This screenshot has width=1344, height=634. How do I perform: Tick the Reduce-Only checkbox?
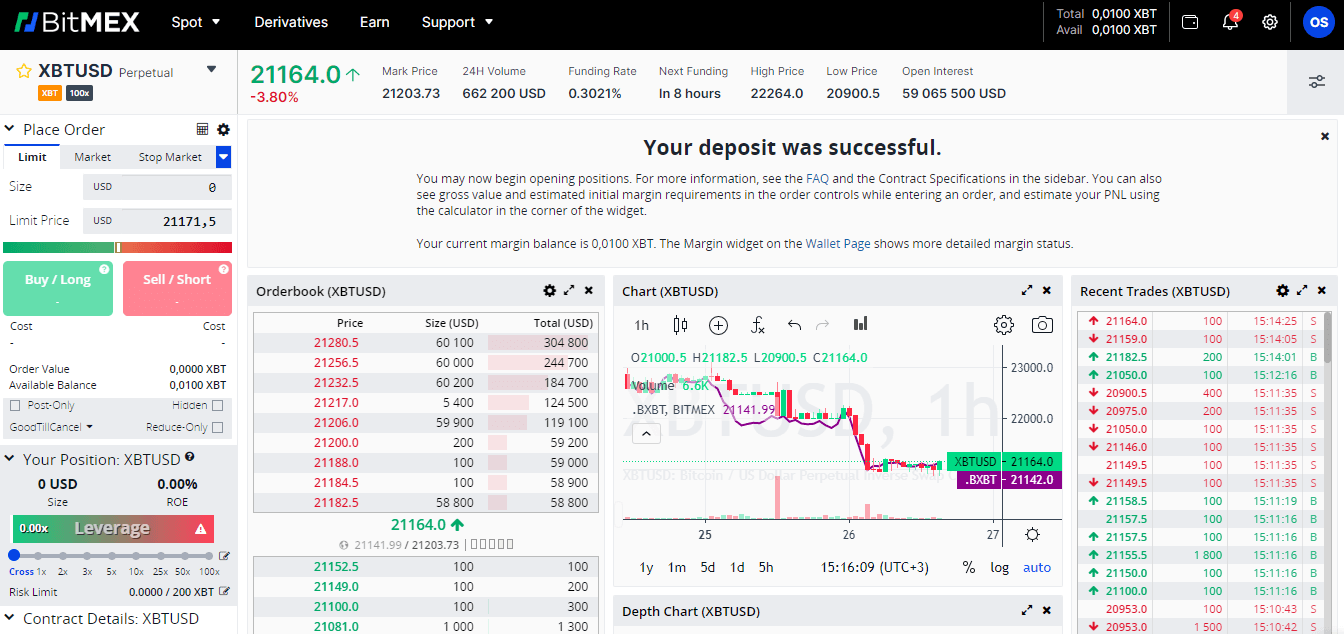tap(217, 428)
